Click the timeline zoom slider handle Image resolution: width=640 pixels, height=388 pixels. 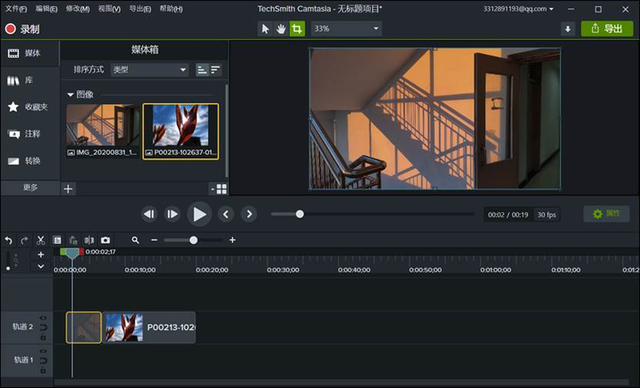tap(193, 240)
